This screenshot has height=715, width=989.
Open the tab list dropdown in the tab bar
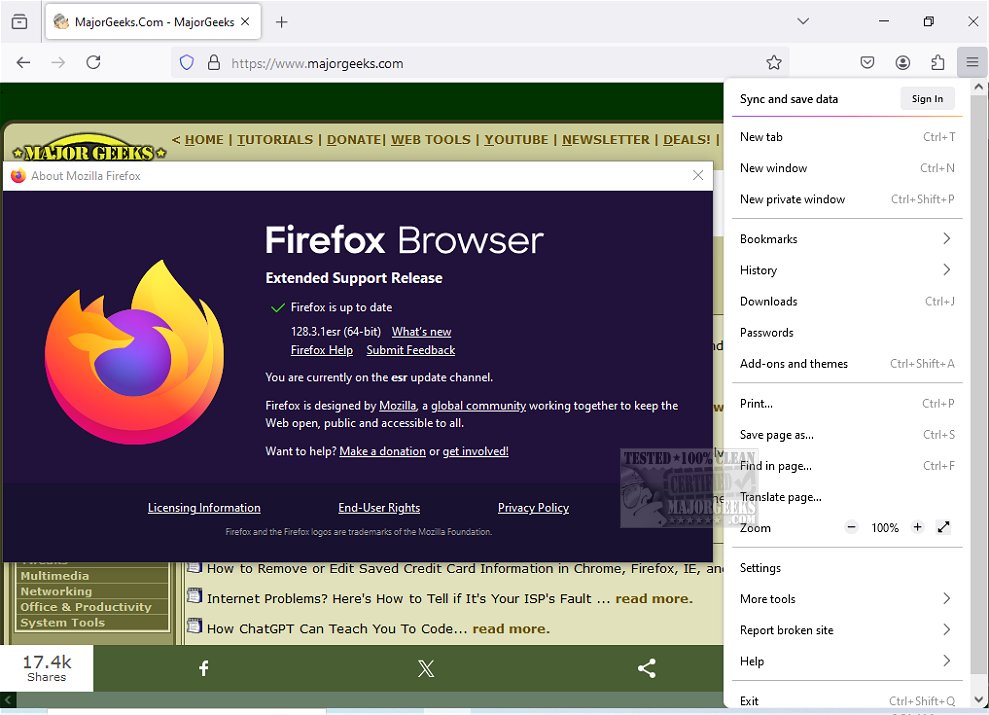[802, 21]
